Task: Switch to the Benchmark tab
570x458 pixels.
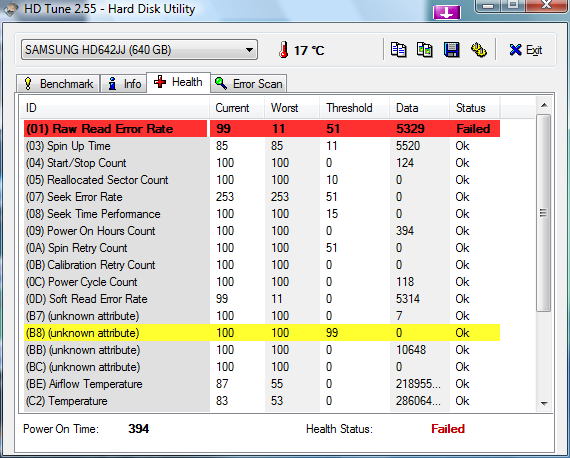Action: 58,84
